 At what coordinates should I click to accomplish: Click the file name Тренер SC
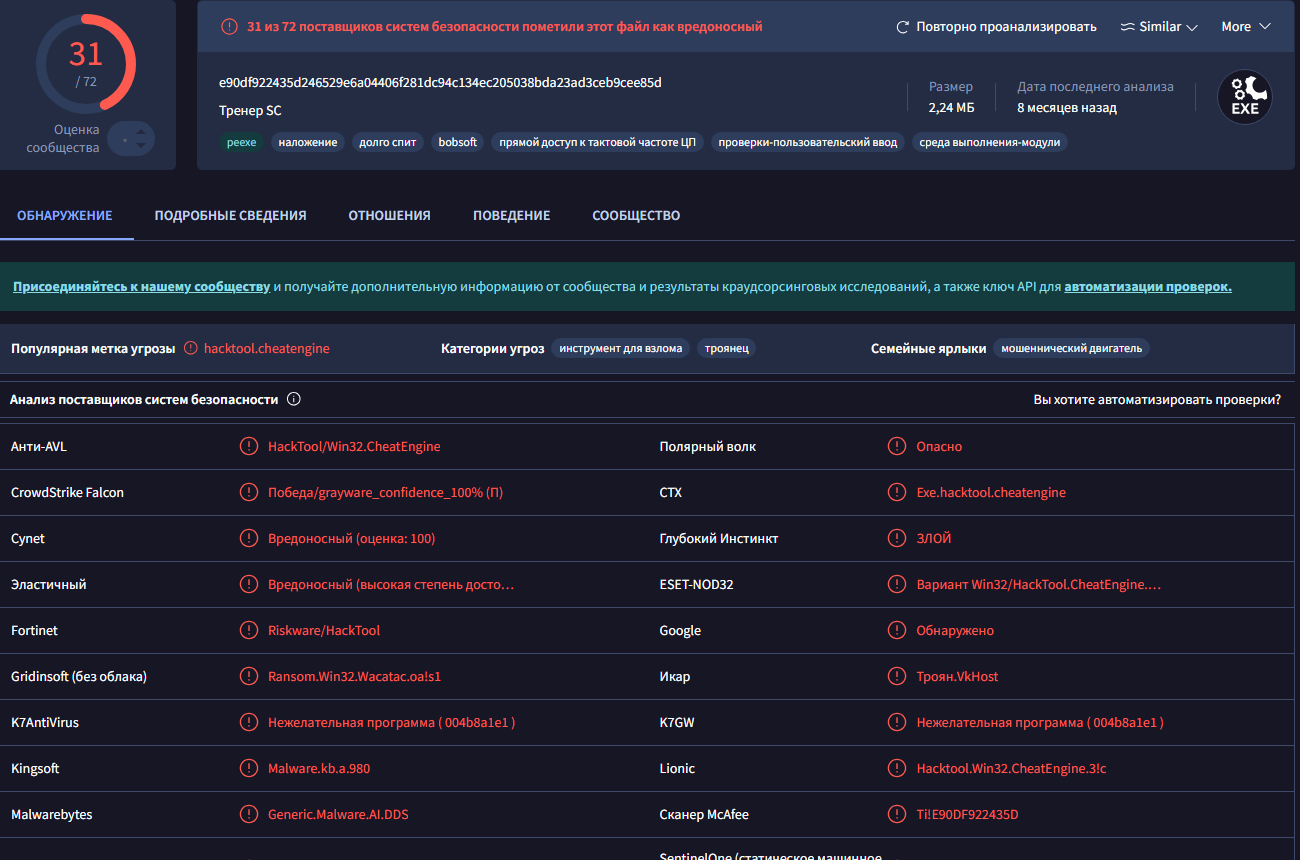250,110
